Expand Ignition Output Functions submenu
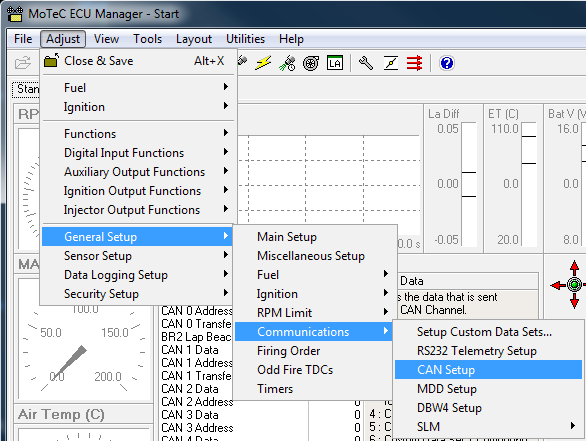 click(x=138, y=191)
